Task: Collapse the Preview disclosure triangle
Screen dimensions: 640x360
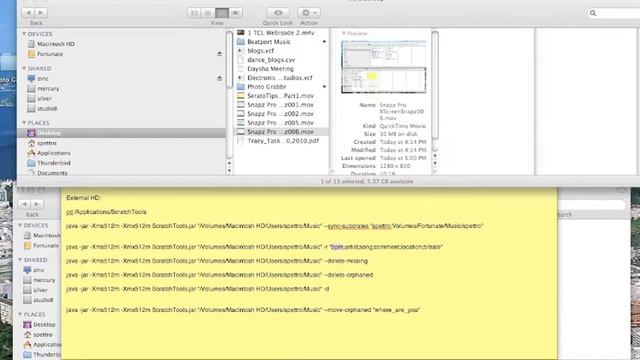Action: coord(344,33)
